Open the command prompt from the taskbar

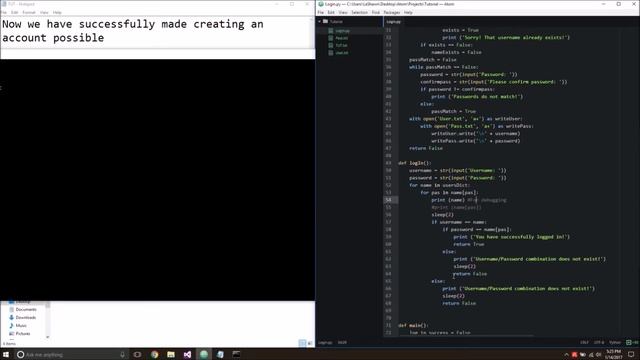pyautogui.click(x=236, y=355)
